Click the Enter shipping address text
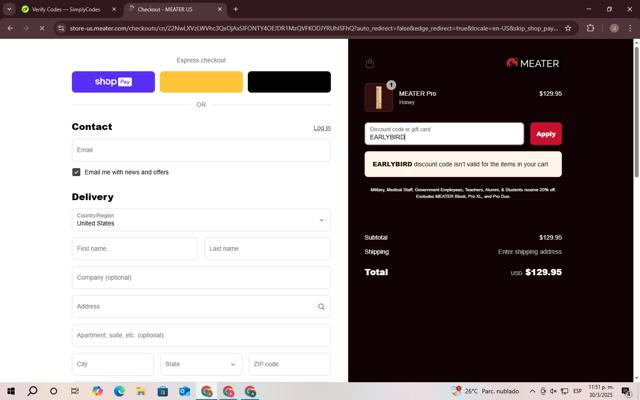640x400 pixels. pyautogui.click(x=530, y=252)
